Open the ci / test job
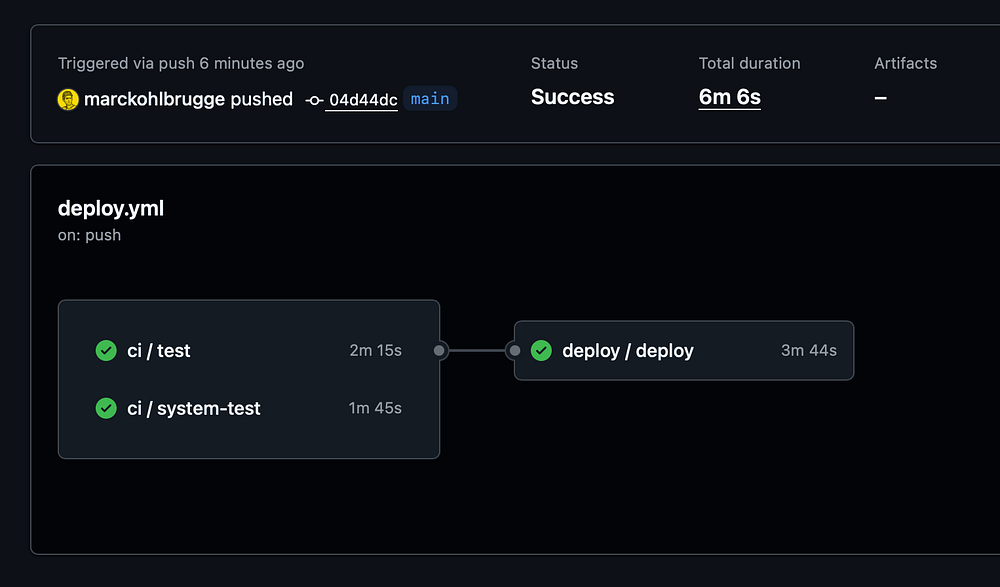 click(x=159, y=351)
